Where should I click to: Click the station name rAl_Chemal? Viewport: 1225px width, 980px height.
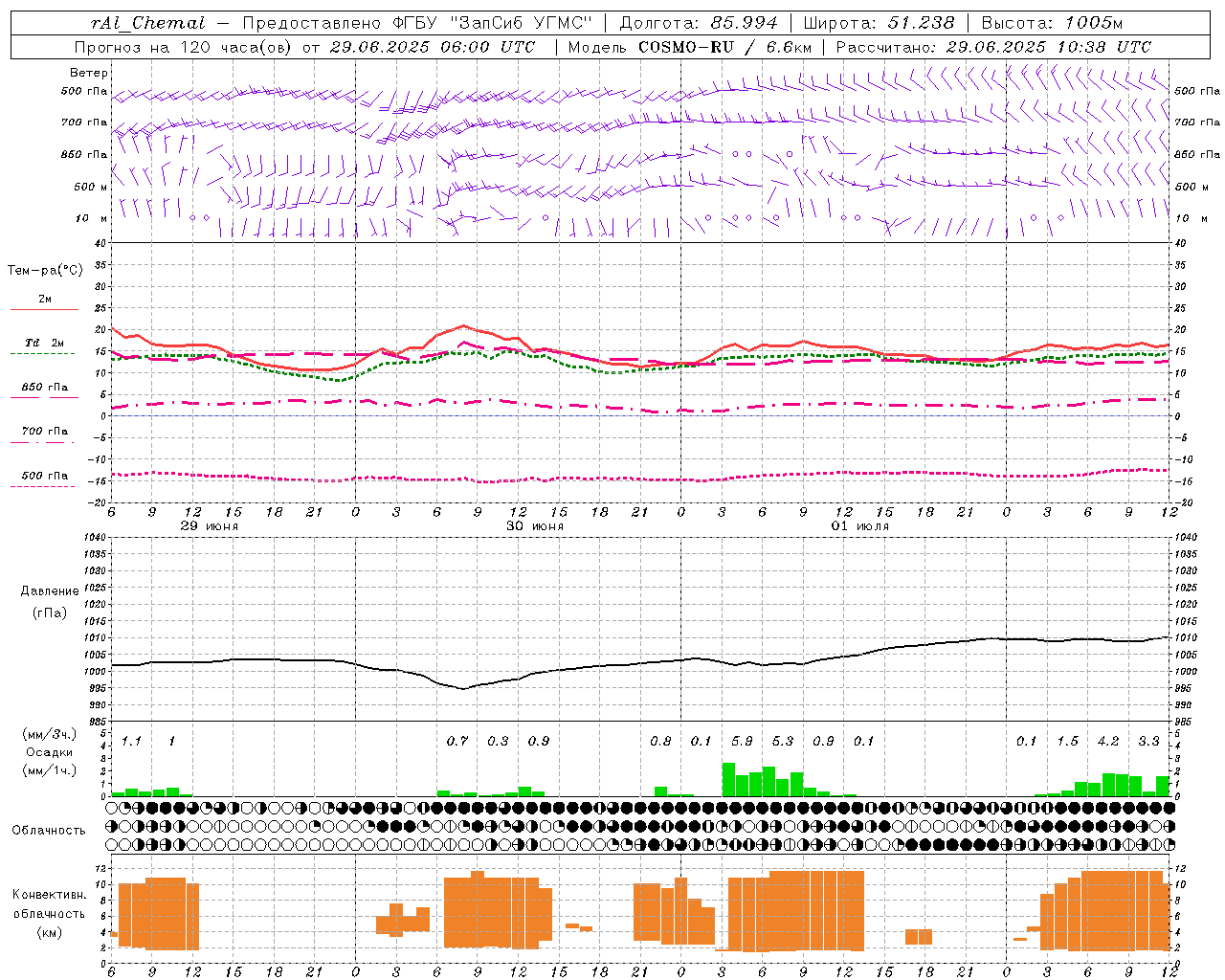(147, 23)
